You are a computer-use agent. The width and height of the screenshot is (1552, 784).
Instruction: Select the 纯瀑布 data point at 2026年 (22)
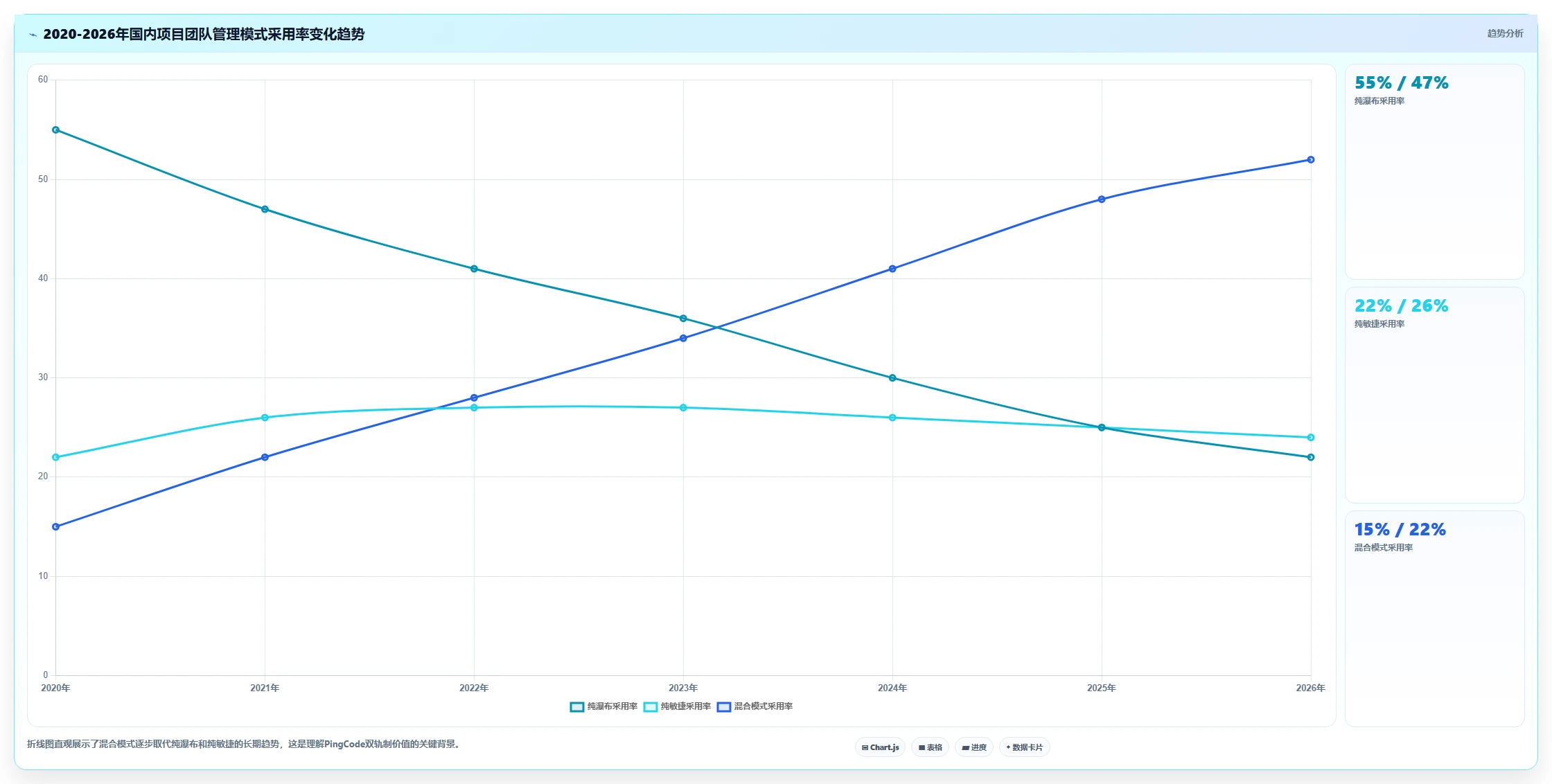[1311, 457]
